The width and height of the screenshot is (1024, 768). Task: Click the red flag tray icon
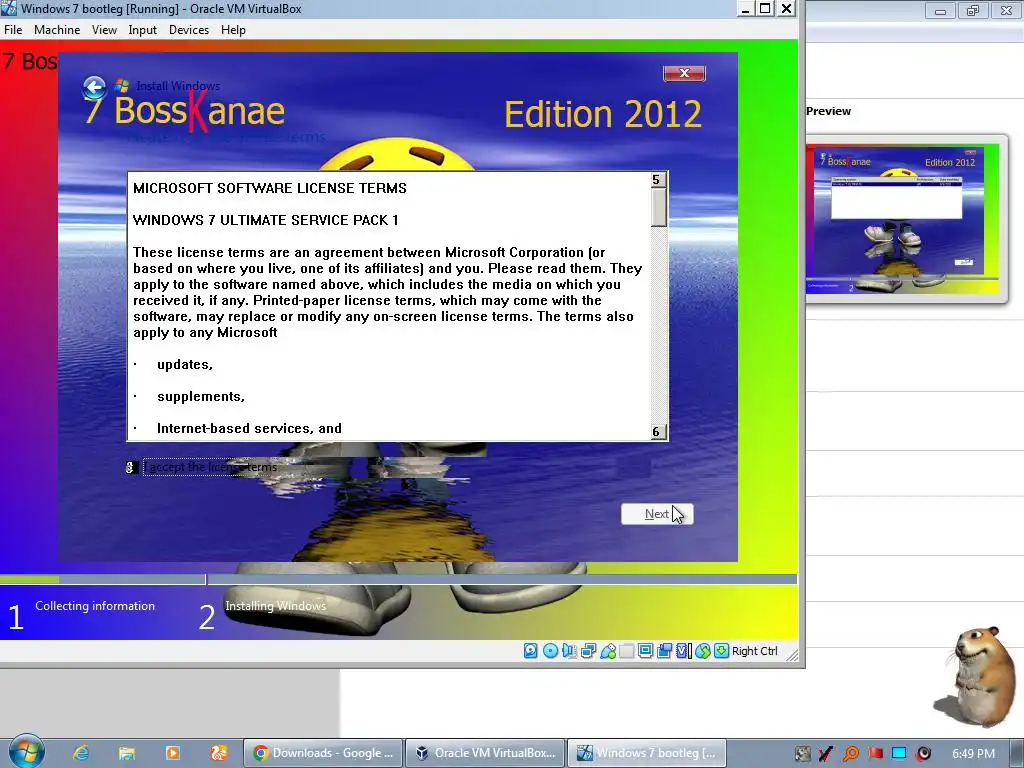875,754
